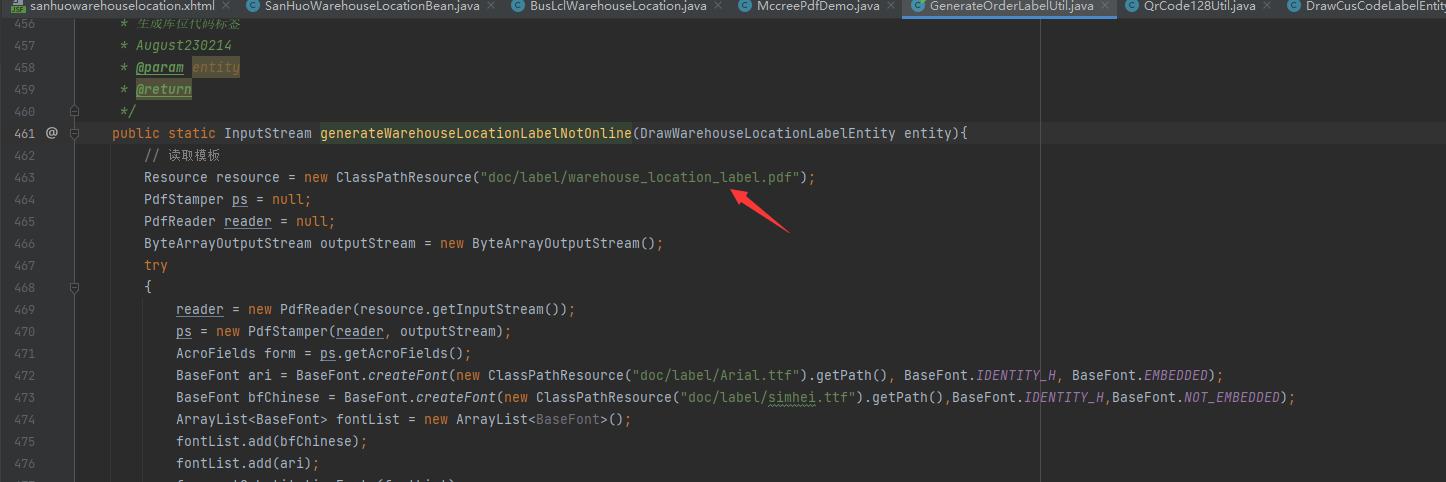Close the QrCode128Util.java tab
This screenshot has height=482, width=1446.
pyautogui.click(x=1268, y=6)
